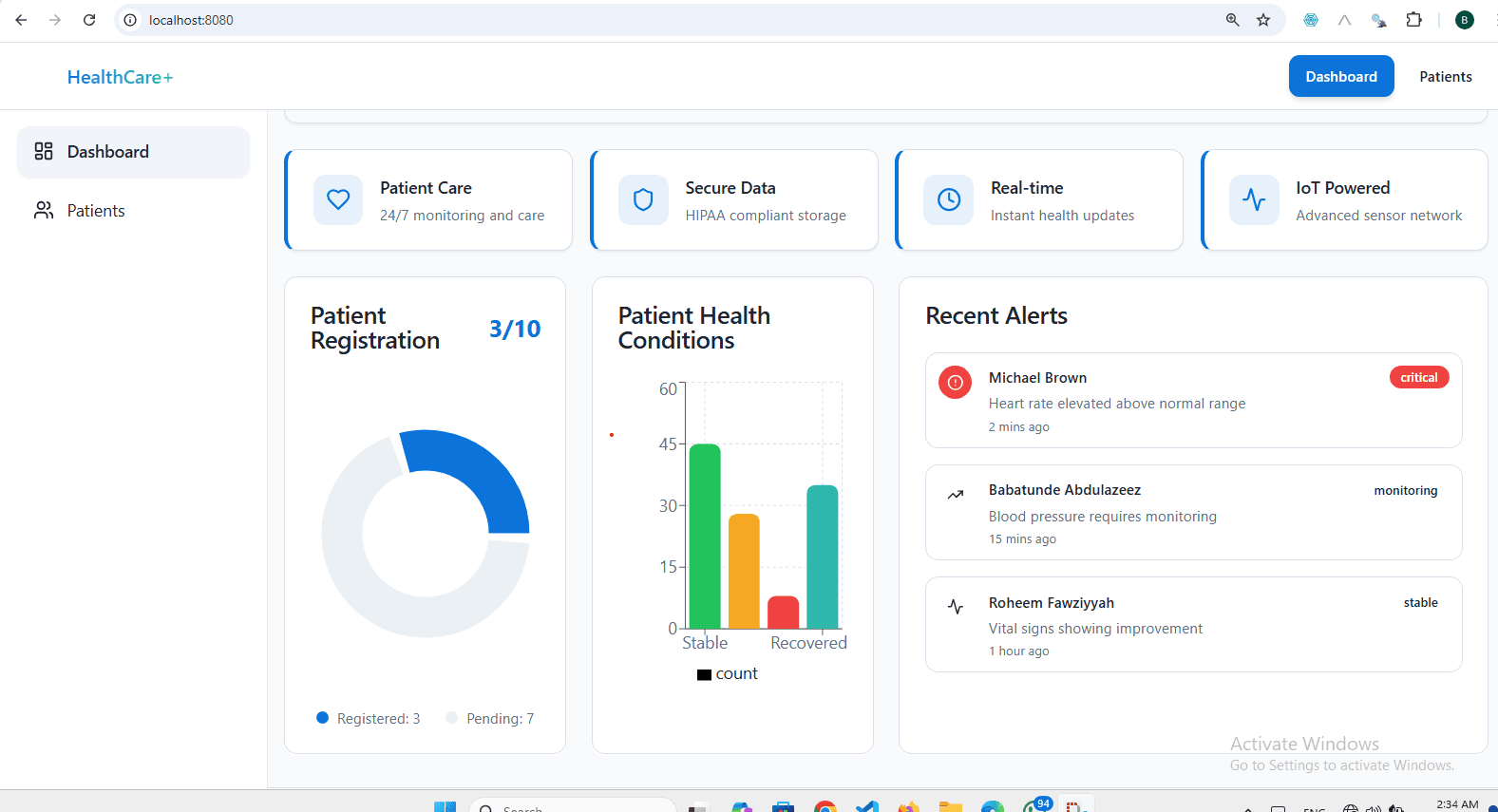
Task: Go to Patients from the top navigation
Action: tap(1445, 77)
